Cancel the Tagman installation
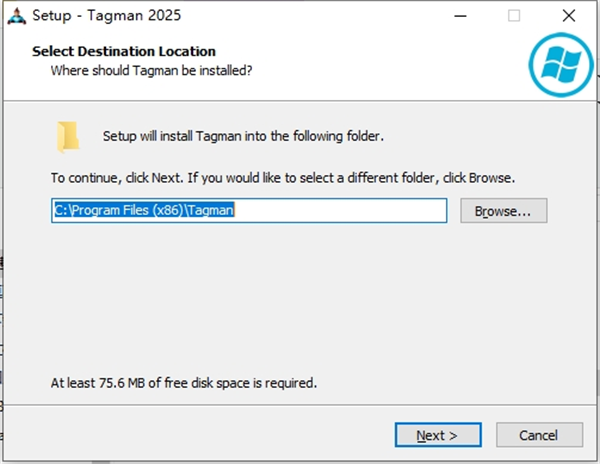 539,435
